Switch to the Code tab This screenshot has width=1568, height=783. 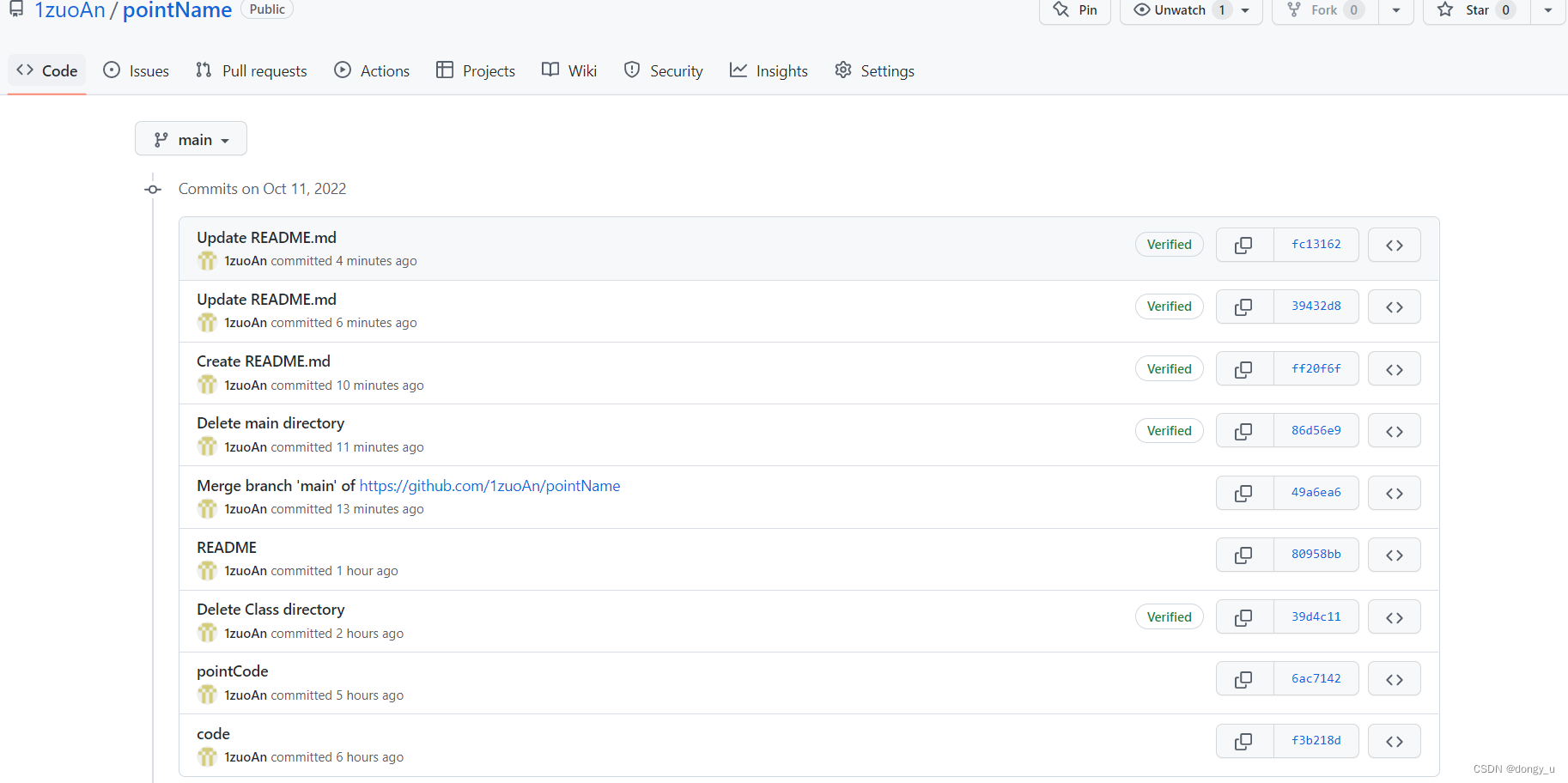(x=47, y=70)
